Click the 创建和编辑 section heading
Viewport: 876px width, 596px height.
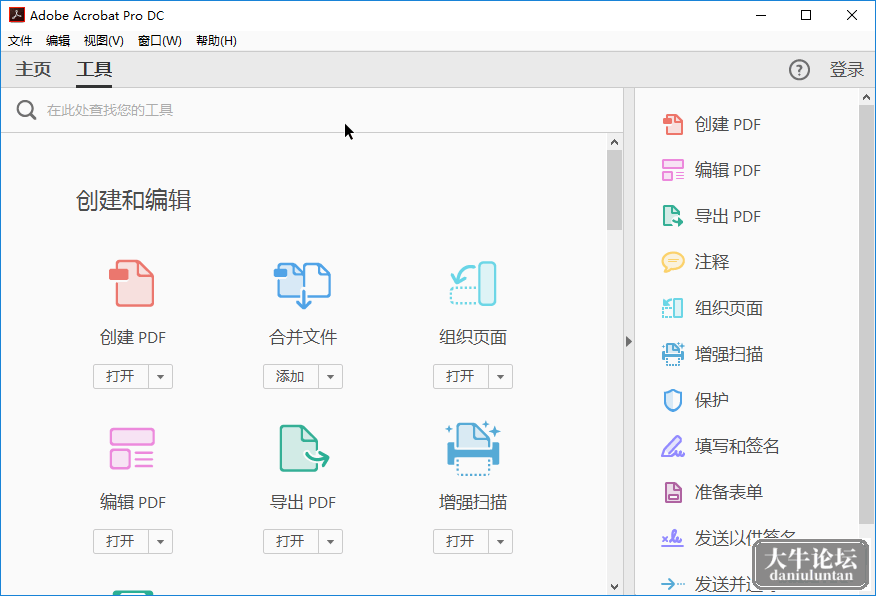tap(134, 200)
